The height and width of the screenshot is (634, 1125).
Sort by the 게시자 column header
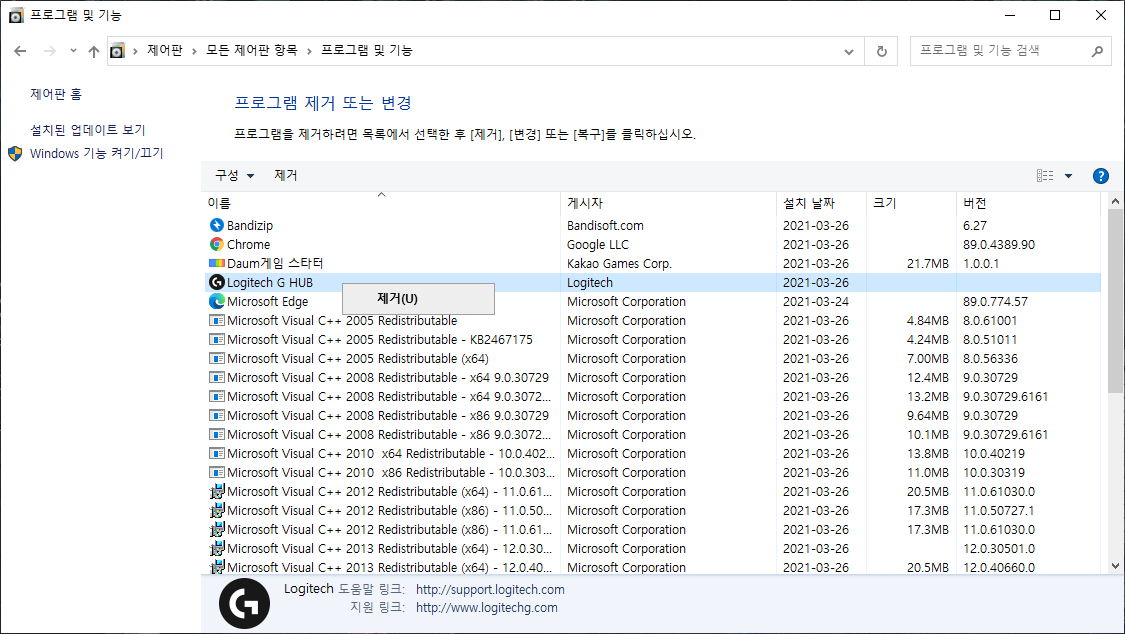point(669,203)
